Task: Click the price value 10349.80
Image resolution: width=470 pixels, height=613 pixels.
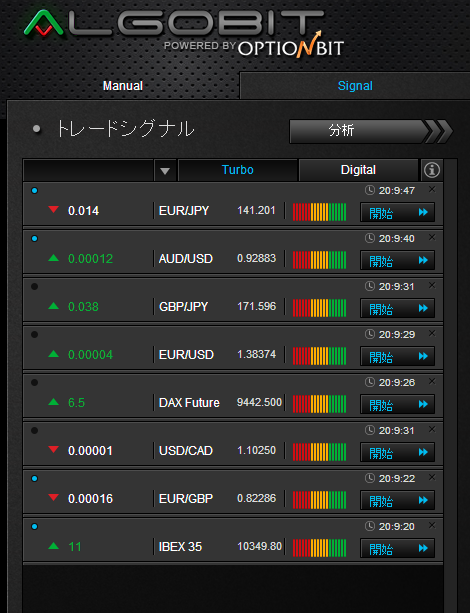Action: click(x=259, y=547)
